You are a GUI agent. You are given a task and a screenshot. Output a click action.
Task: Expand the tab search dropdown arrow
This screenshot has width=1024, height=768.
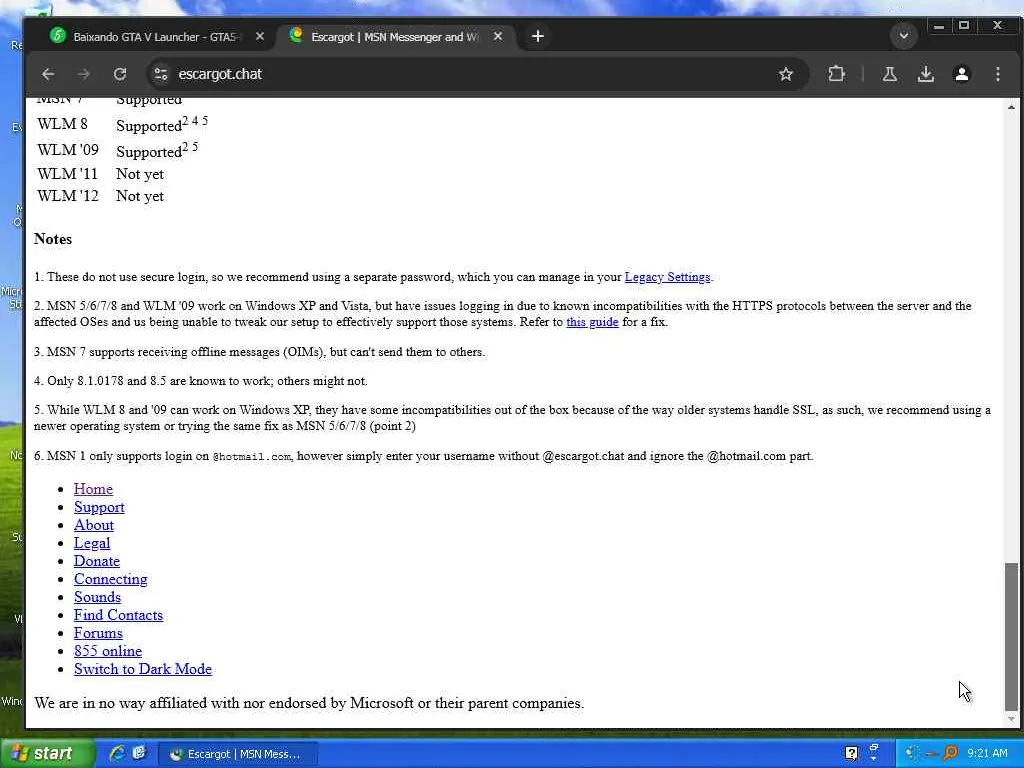pyautogui.click(x=904, y=36)
